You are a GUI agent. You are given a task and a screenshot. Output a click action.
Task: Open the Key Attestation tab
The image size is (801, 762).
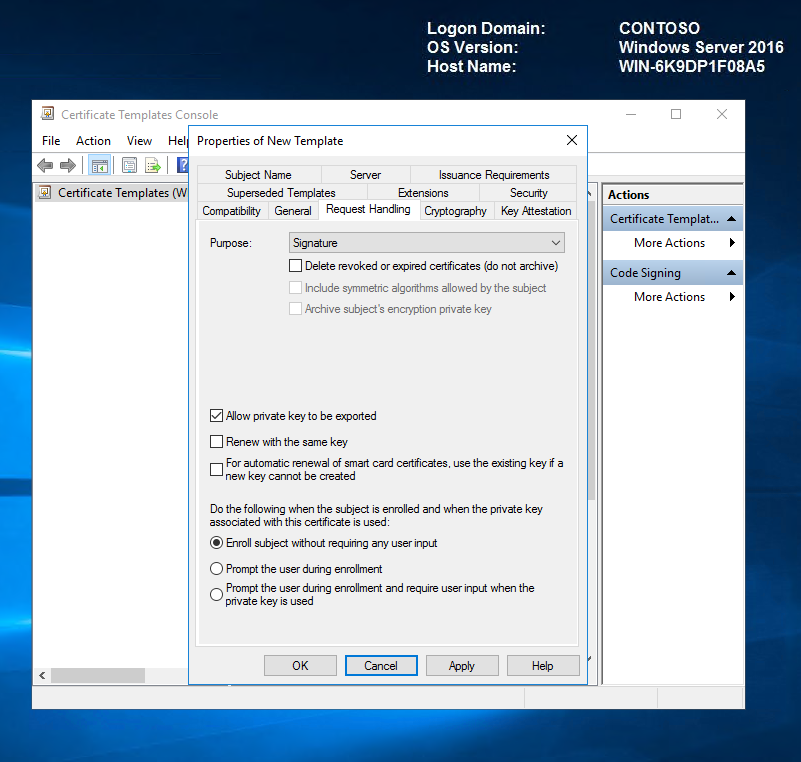pos(536,211)
